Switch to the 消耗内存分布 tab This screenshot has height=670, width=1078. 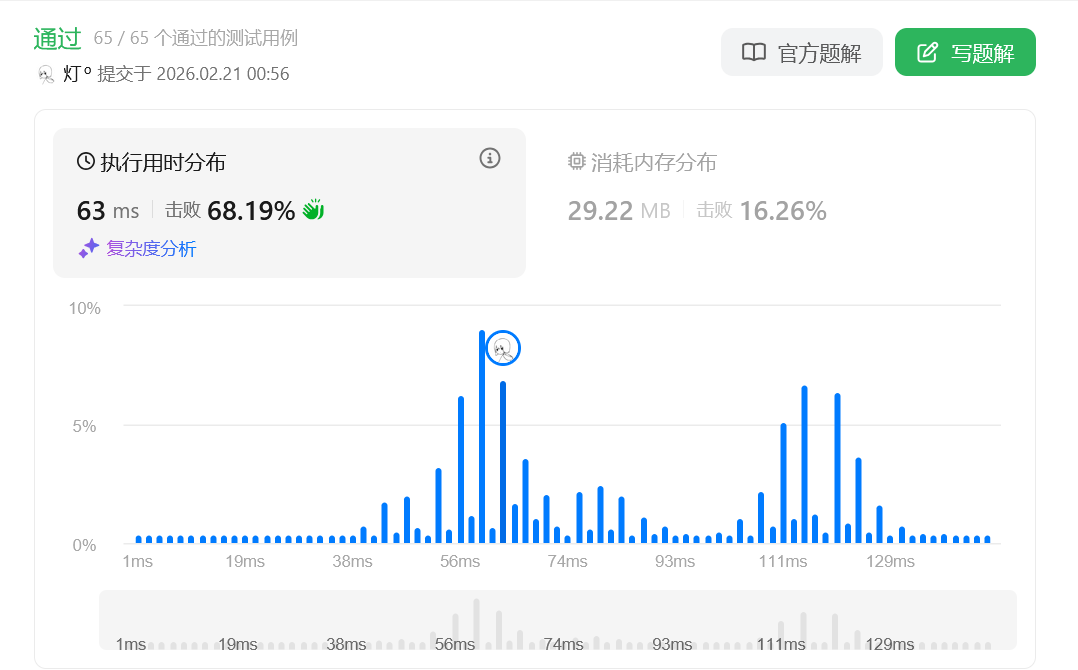pos(653,162)
